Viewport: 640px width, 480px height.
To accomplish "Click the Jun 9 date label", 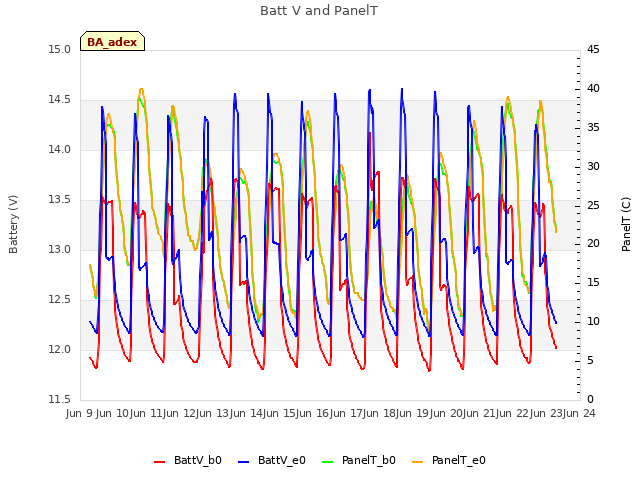I will click(80, 414).
